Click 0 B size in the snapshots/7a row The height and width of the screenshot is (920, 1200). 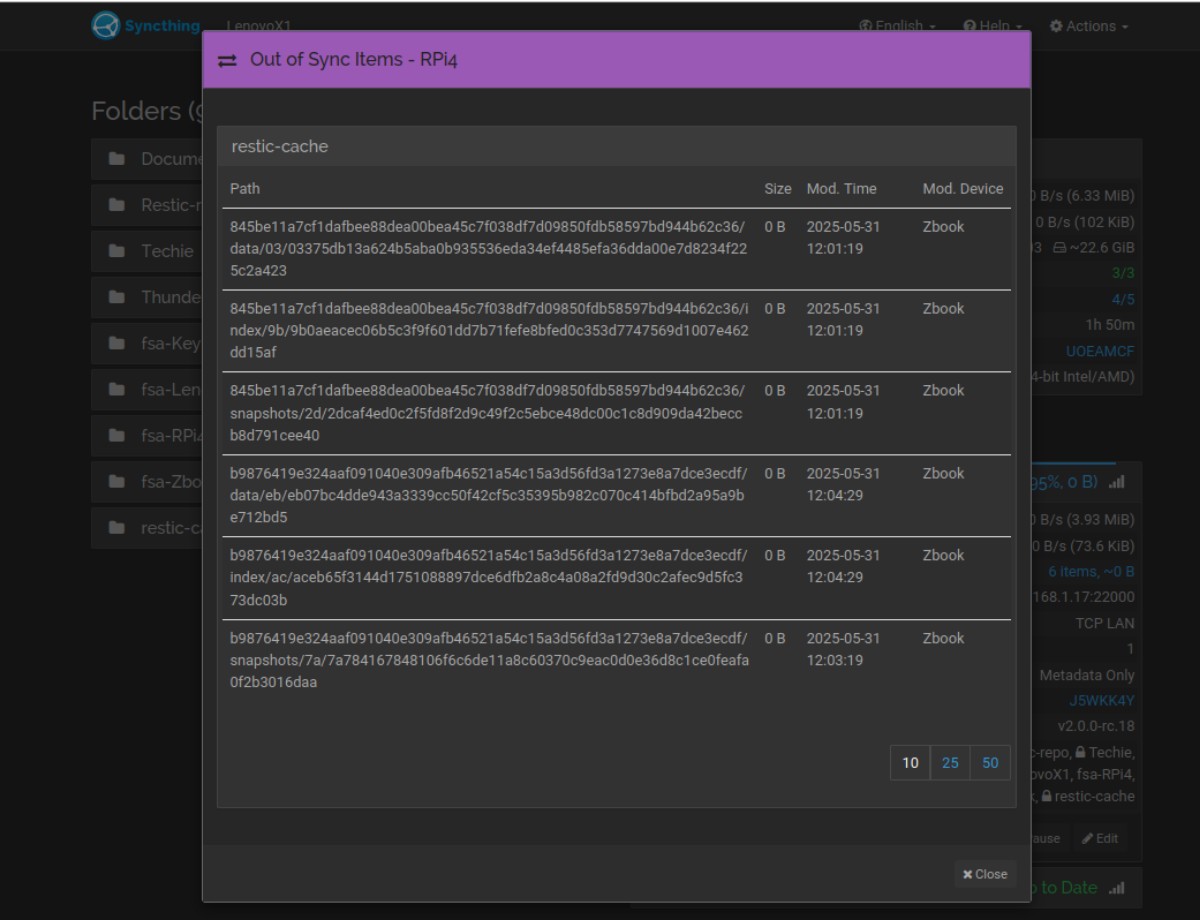pos(775,638)
